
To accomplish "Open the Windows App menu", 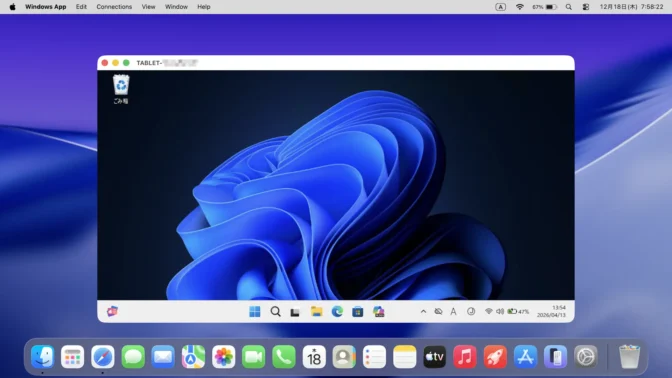I will coord(45,7).
